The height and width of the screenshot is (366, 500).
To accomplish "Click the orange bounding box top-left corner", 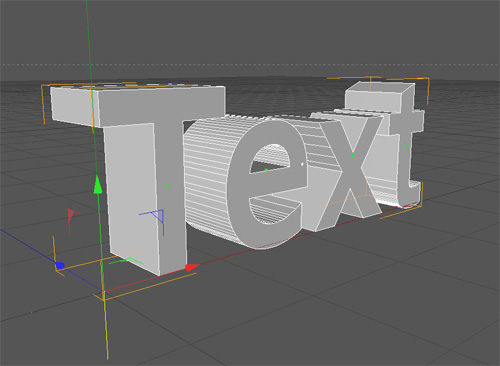I will coord(41,86).
